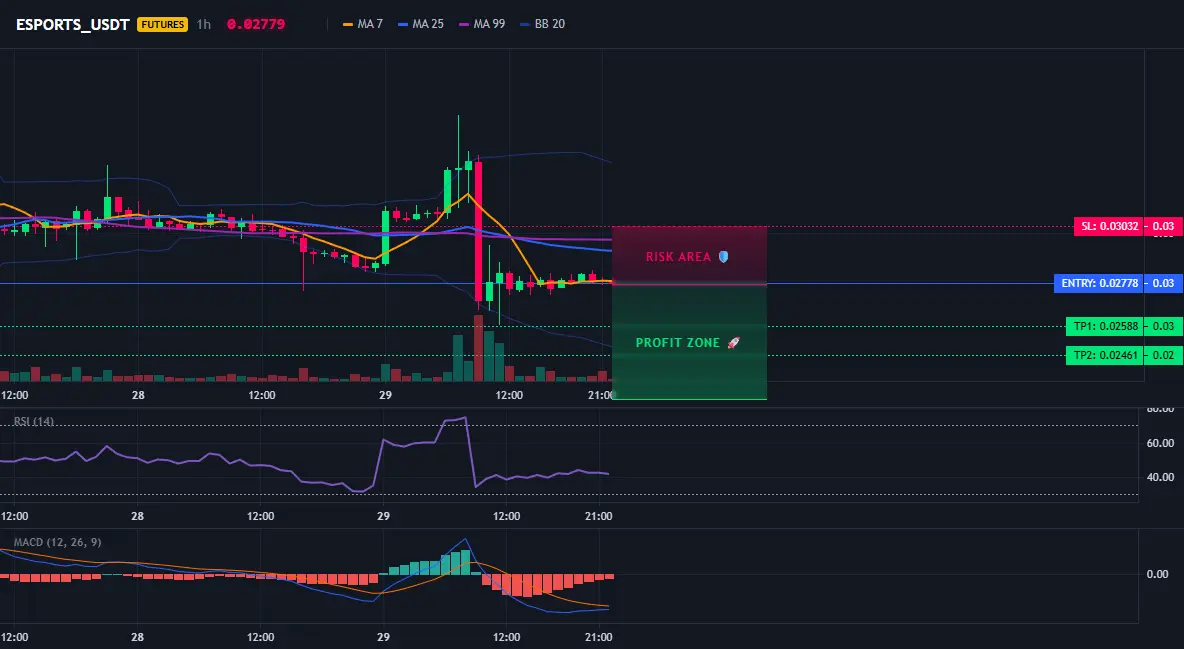Toggle the MA 25 legend item
Screen dimensions: 1184x649
[421, 24]
